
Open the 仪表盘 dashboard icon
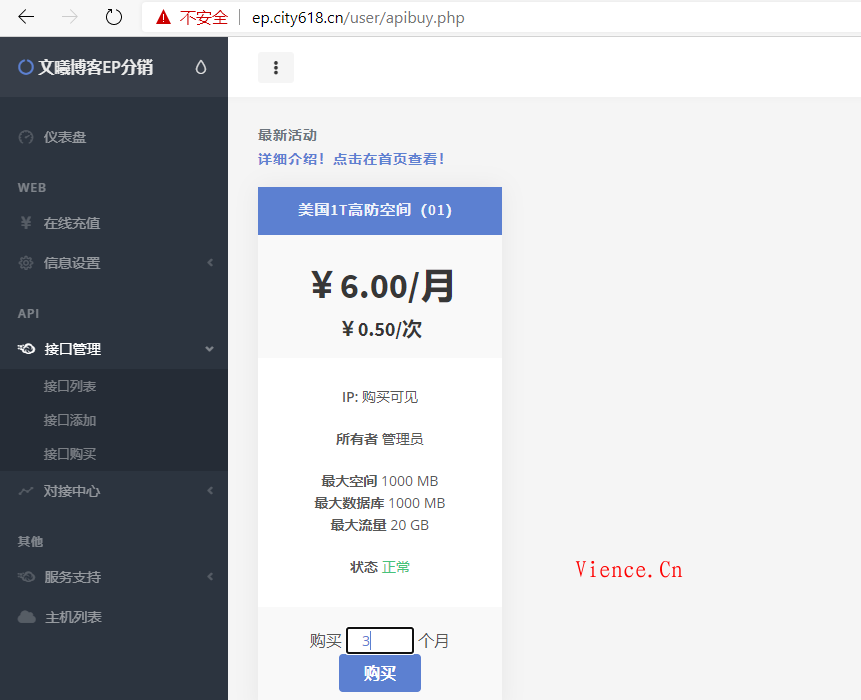coord(24,137)
